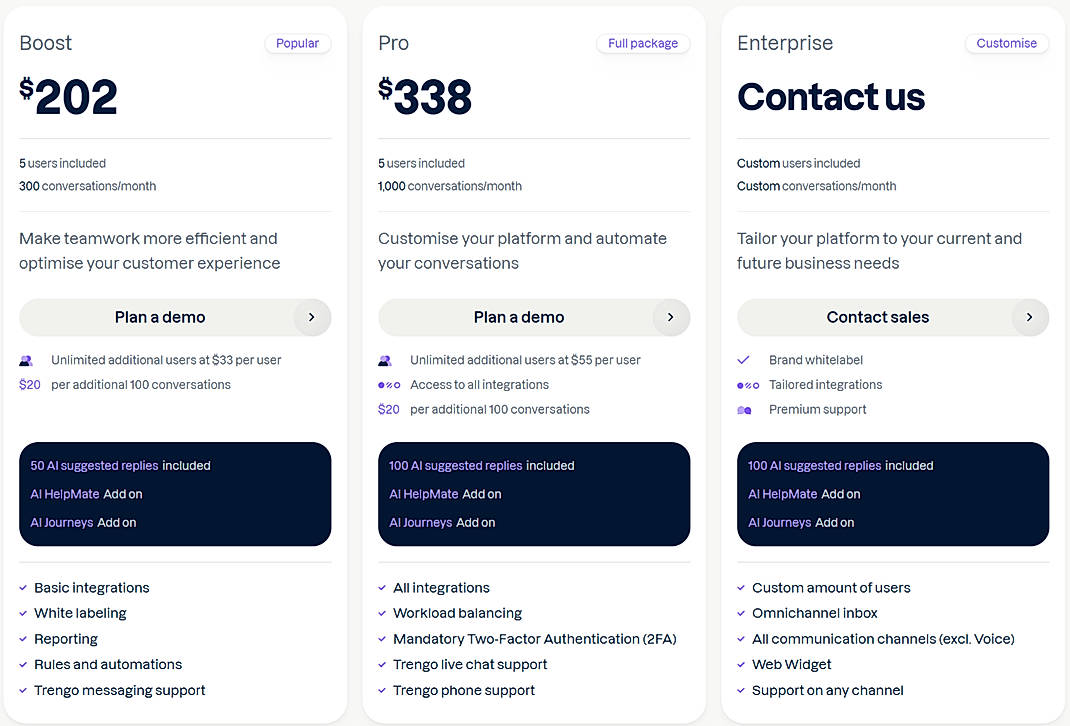Click the users icon beside unlimited additional users
The width and height of the screenshot is (1070, 726).
(28, 359)
